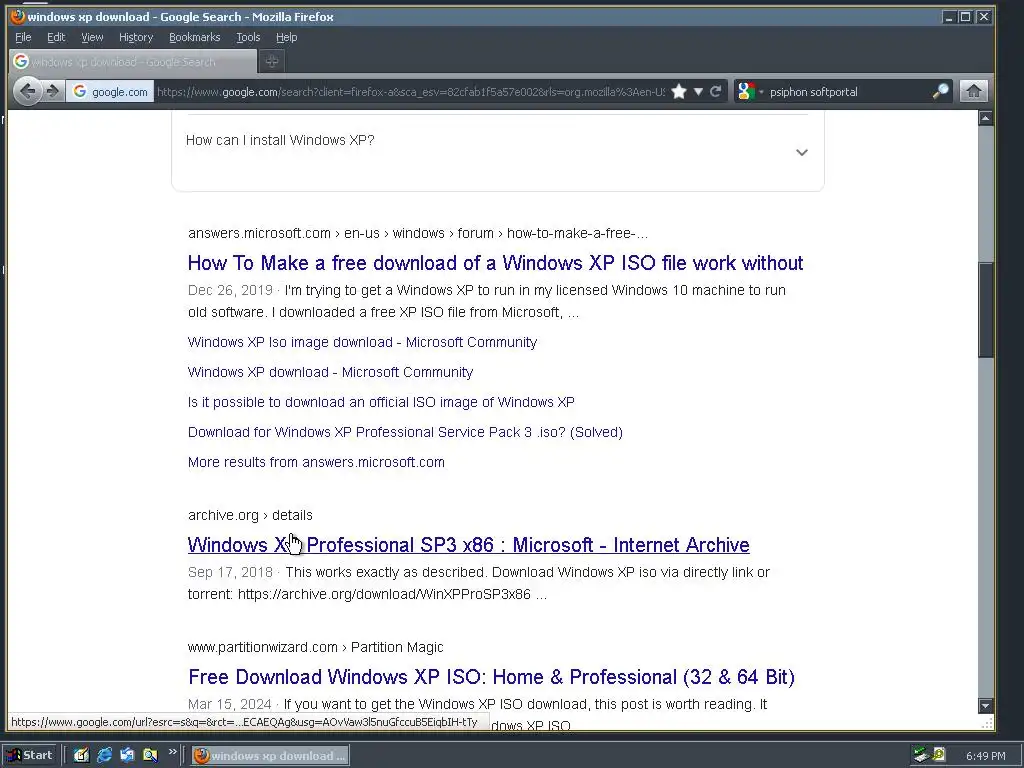The image size is (1024, 768).
Task: Open the Outlook Express Quick Launch icon
Action: click(x=127, y=755)
